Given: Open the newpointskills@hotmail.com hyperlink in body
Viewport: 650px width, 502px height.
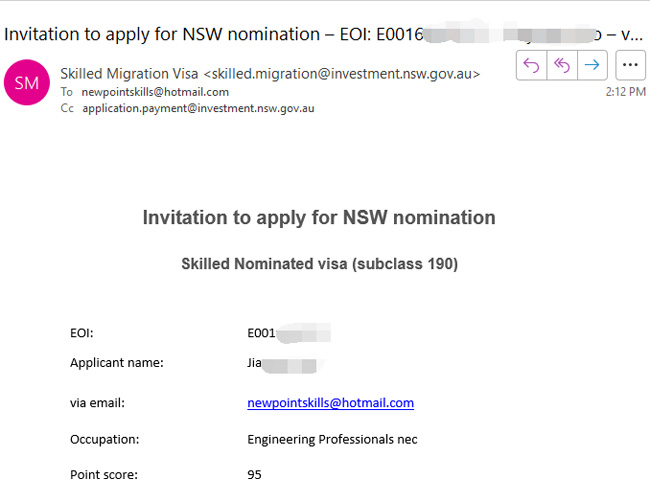Looking at the screenshot, I should point(330,403).
